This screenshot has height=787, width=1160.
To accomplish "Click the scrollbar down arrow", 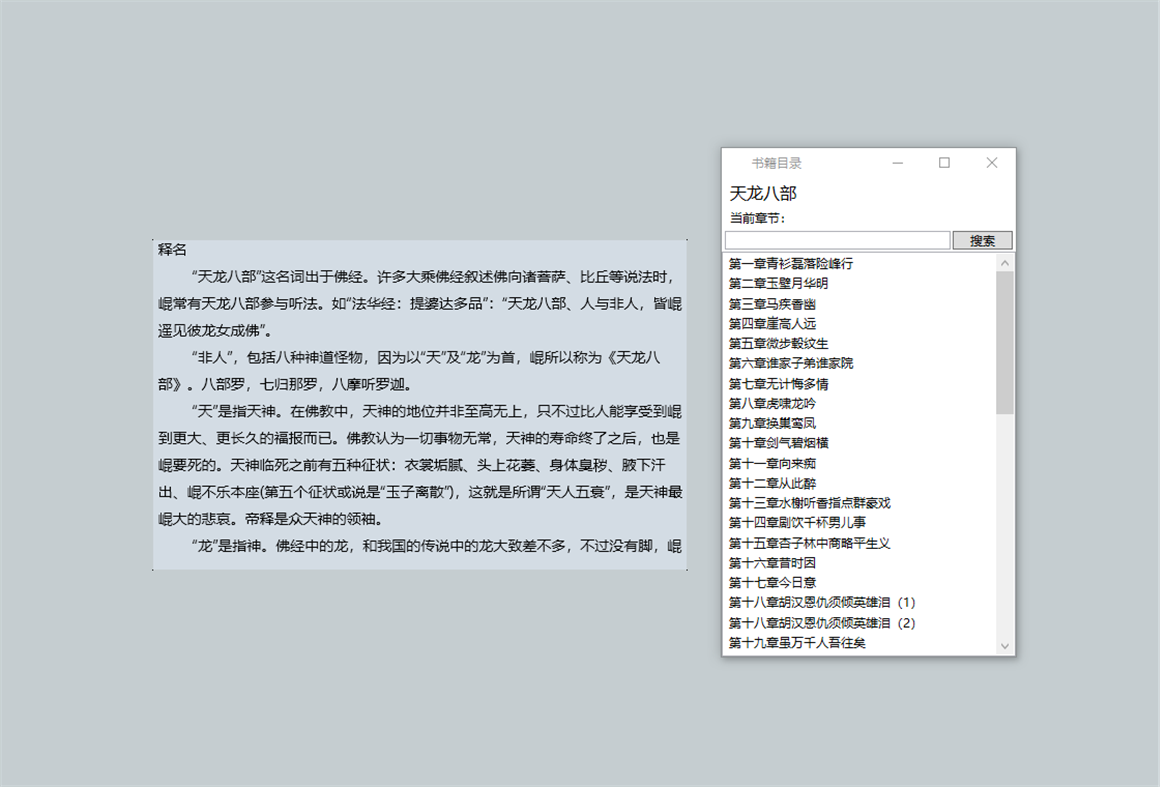I will [x=1004, y=646].
